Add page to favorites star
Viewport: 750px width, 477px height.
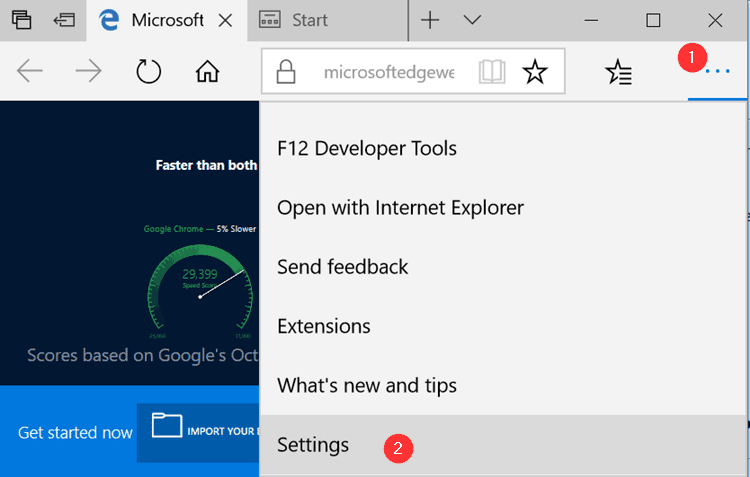536,72
